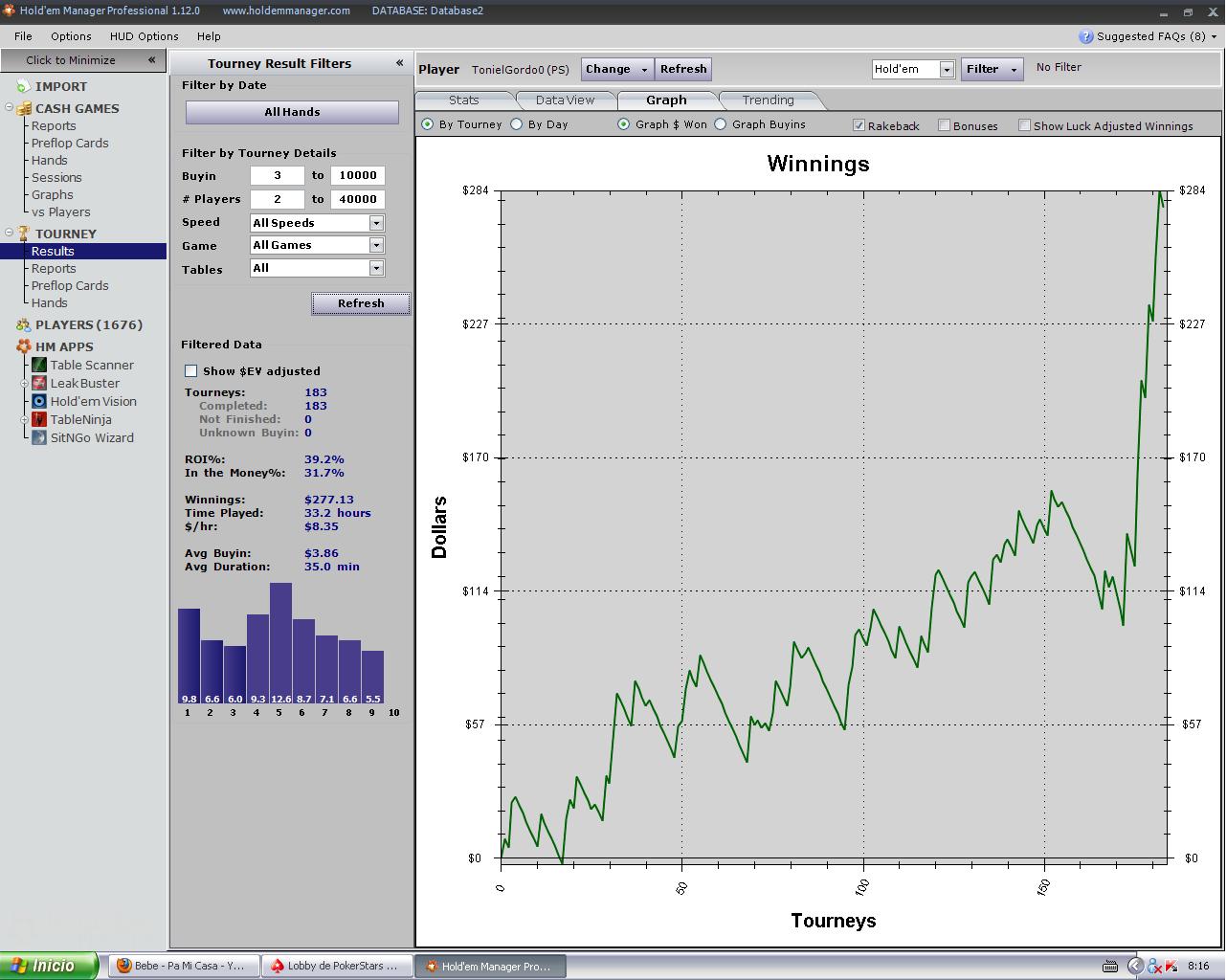Click the maximum Players field 40000
The height and width of the screenshot is (980, 1227).
point(358,199)
